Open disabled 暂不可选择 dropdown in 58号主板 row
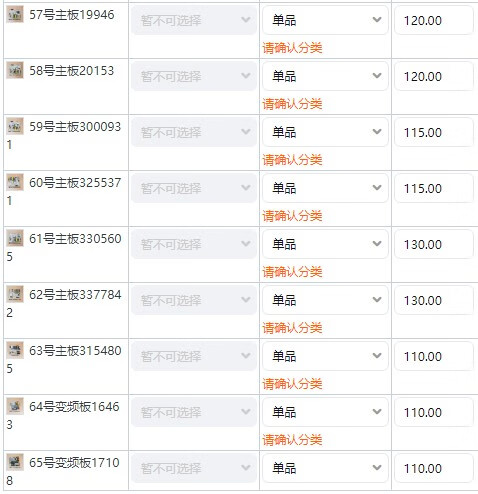478x494 pixels. coord(194,76)
